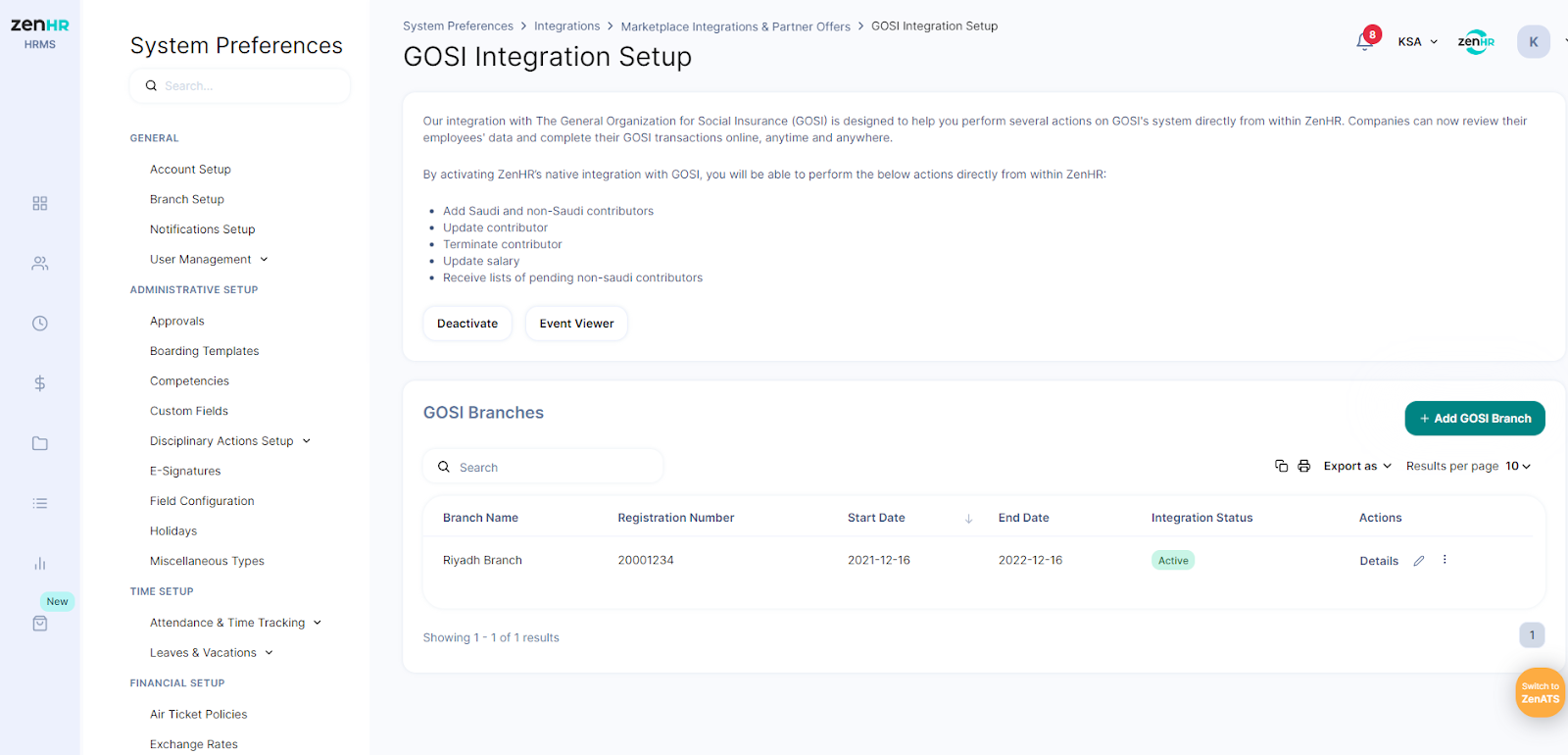This screenshot has width=1568, height=755.
Task: View Details of Riyadh Branch
Action: tap(1379, 561)
